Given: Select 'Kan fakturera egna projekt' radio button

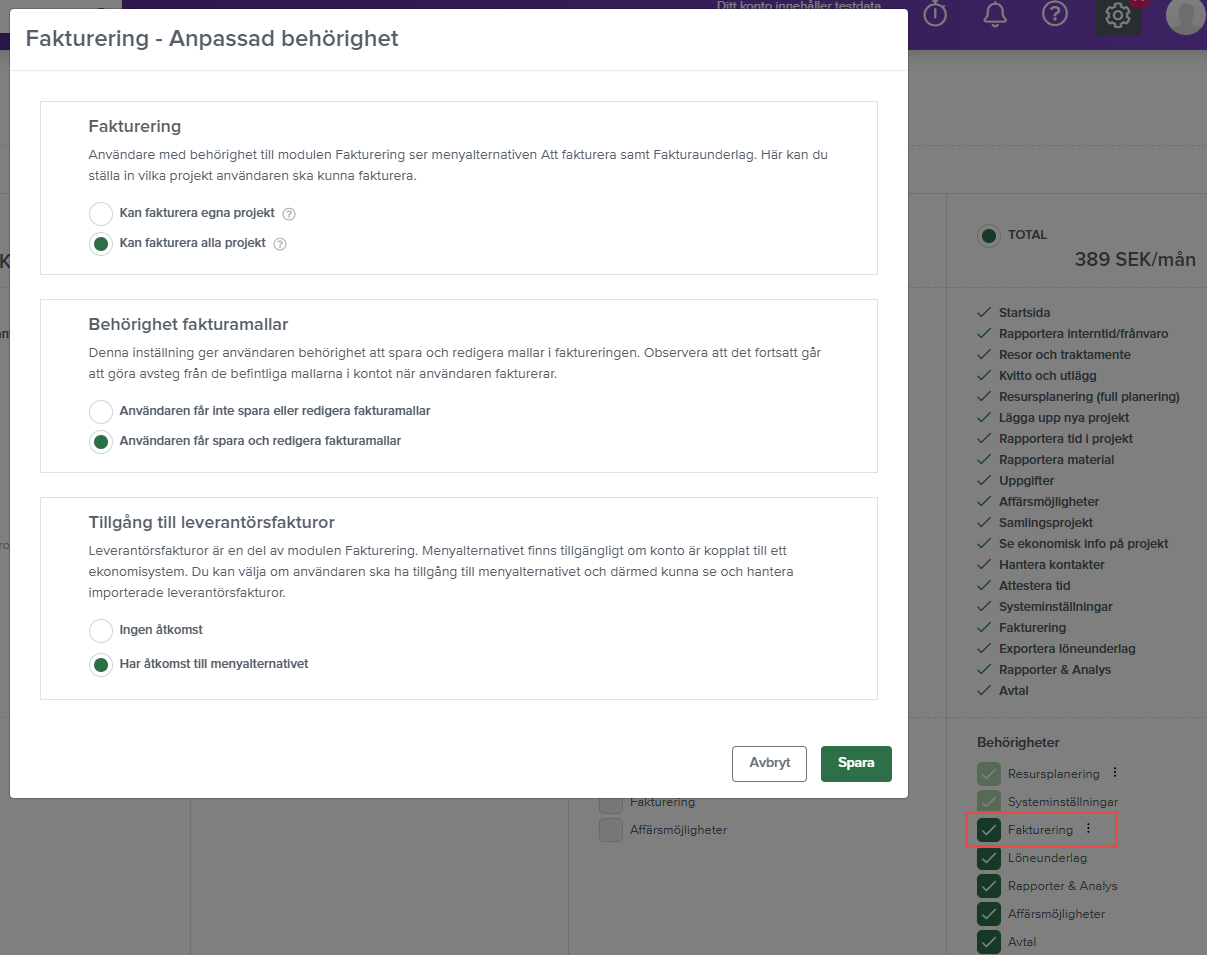Looking at the screenshot, I should pyautogui.click(x=101, y=214).
